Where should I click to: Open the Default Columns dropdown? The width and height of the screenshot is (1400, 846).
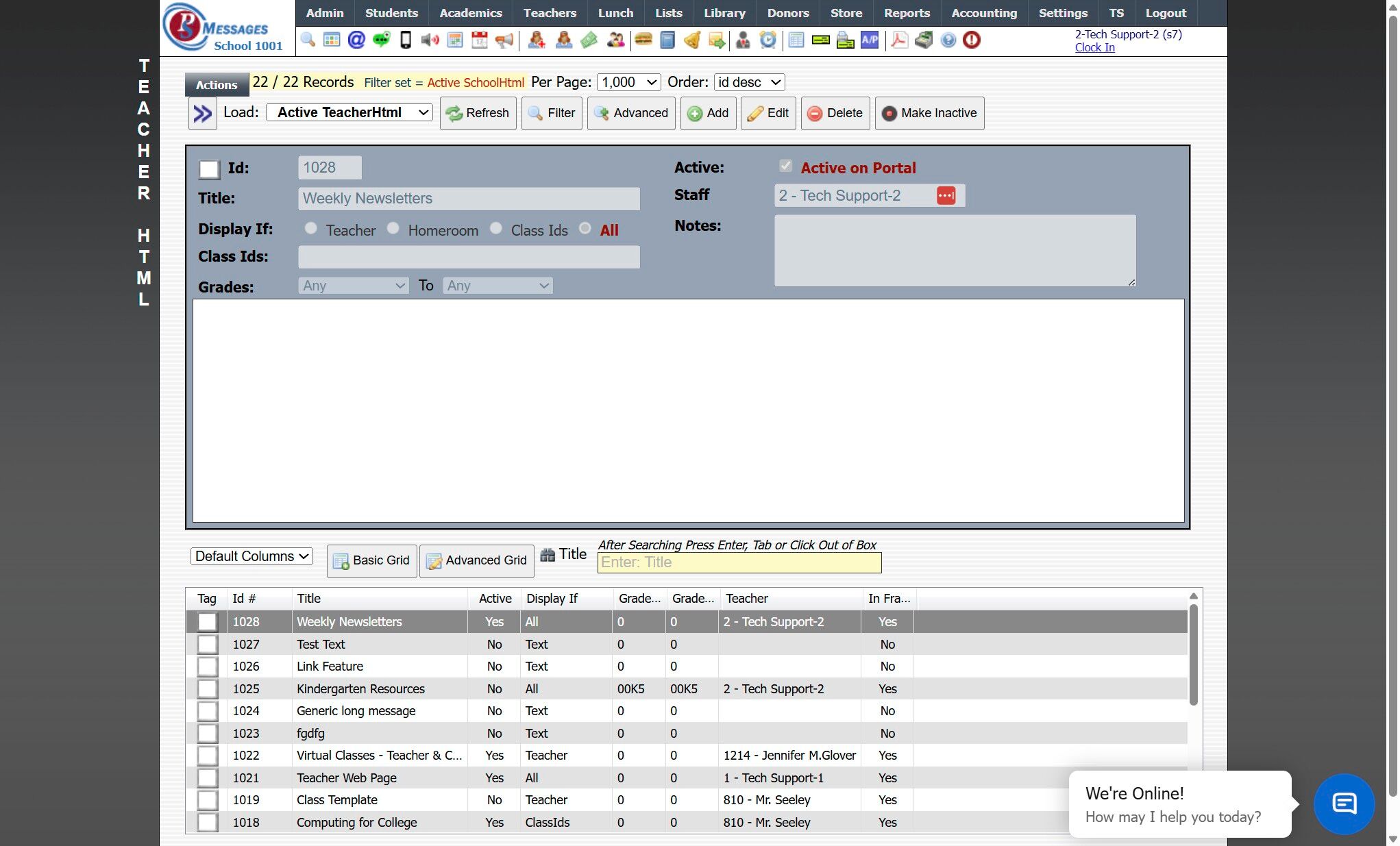click(x=251, y=556)
